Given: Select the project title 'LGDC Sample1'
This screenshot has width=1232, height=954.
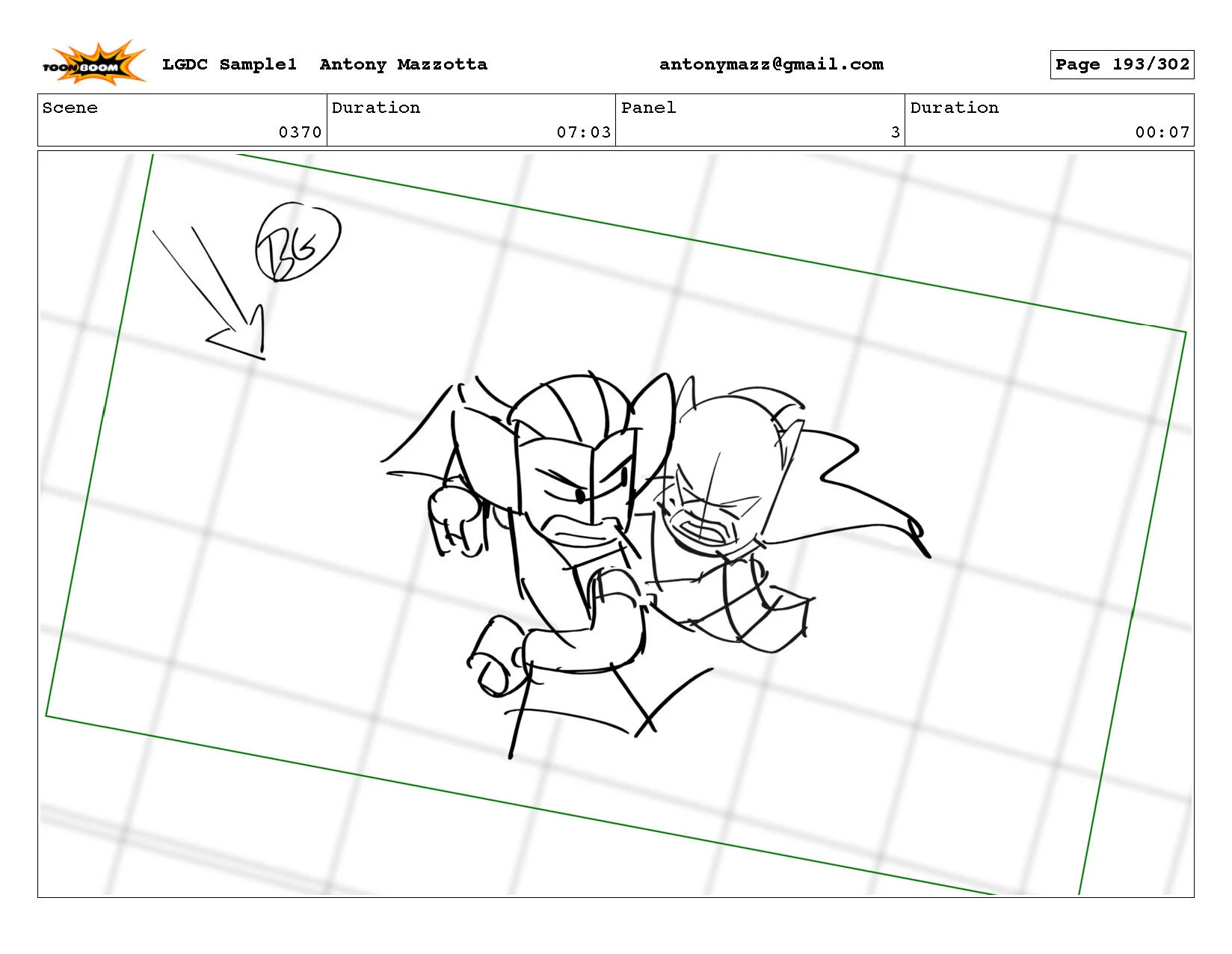Looking at the screenshot, I should [x=230, y=64].
